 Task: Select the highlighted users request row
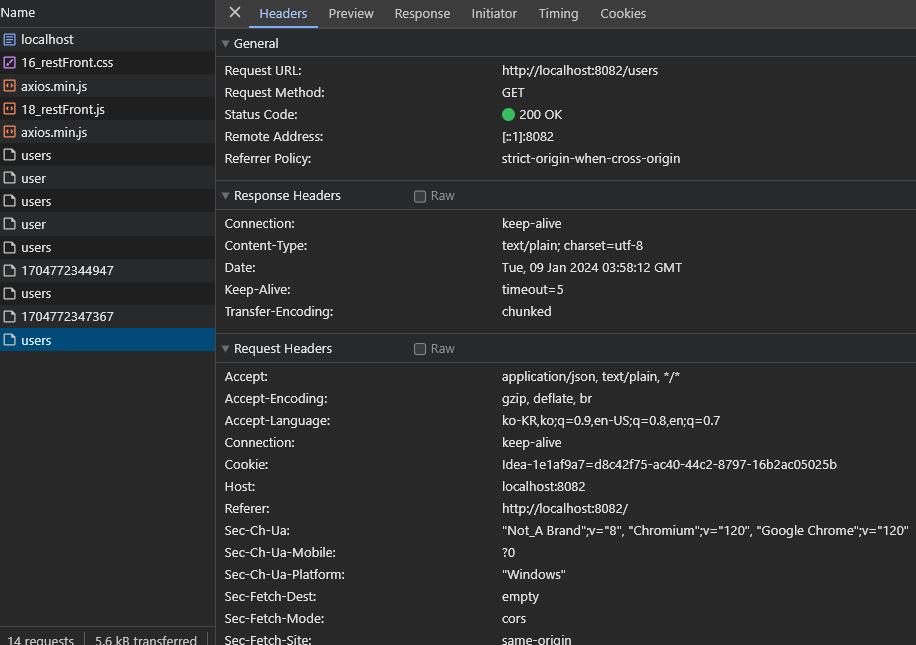(x=107, y=340)
